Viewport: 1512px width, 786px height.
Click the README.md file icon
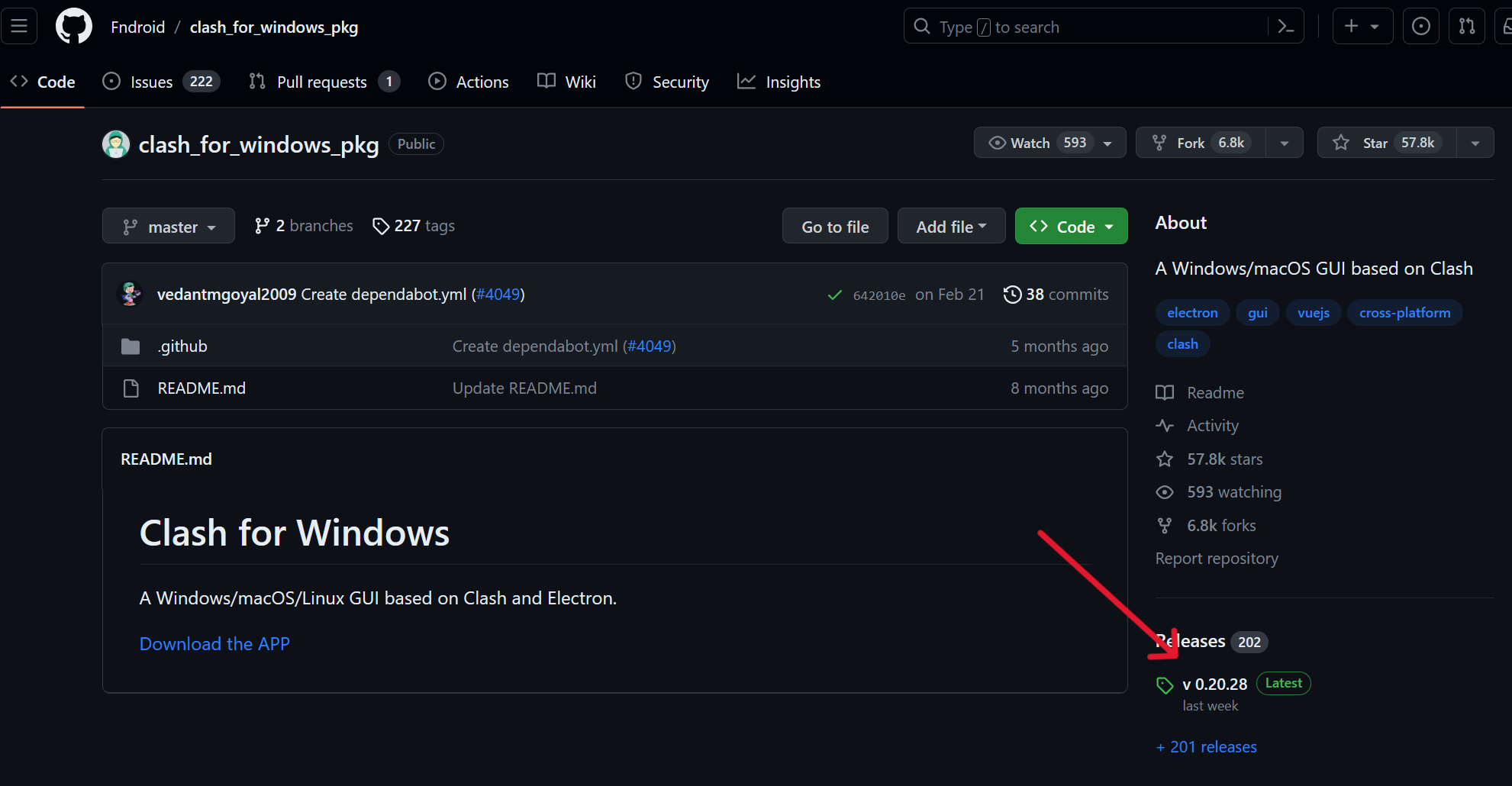131,388
